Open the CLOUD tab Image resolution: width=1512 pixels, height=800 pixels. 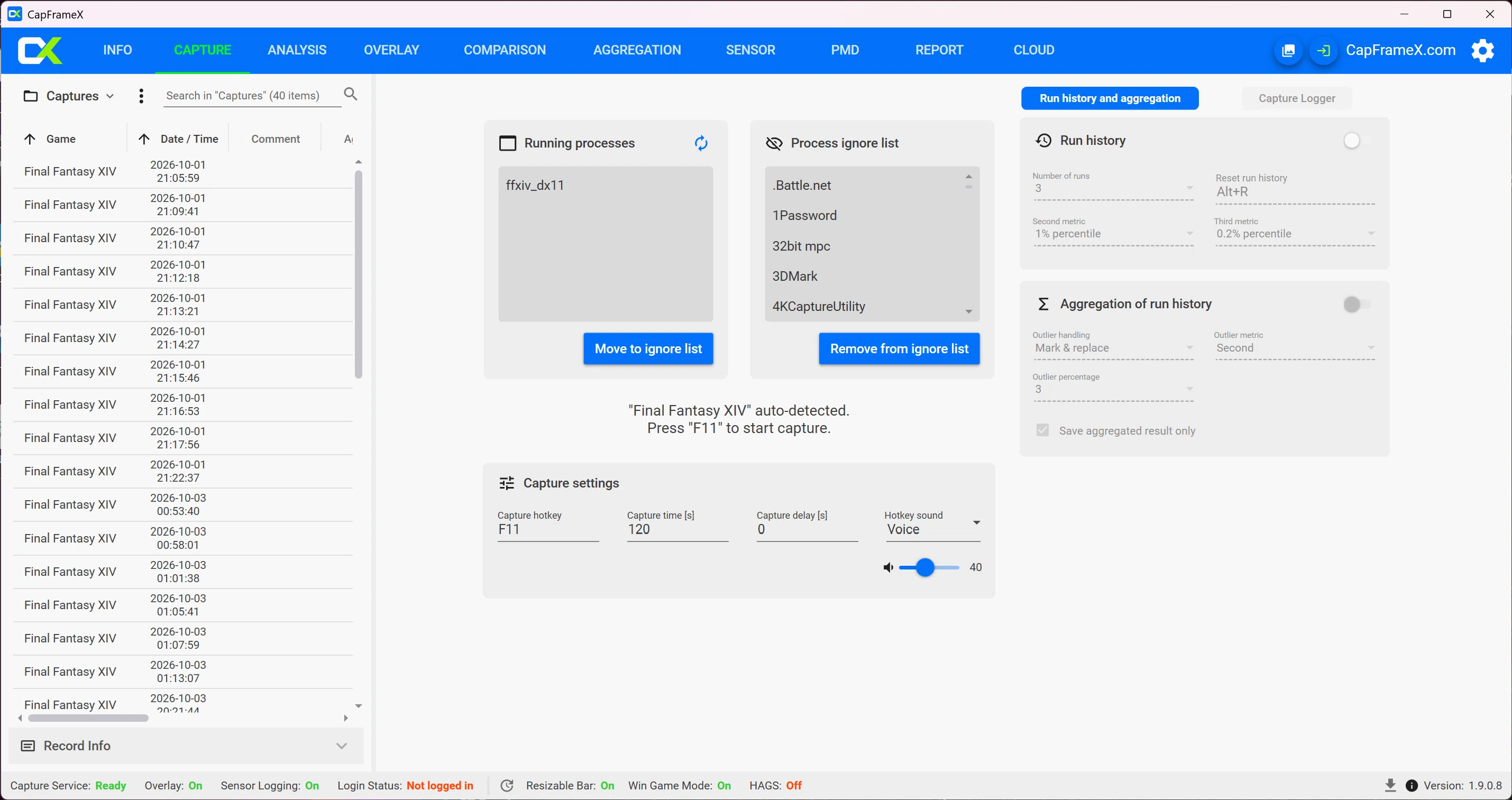tap(1033, 50)
